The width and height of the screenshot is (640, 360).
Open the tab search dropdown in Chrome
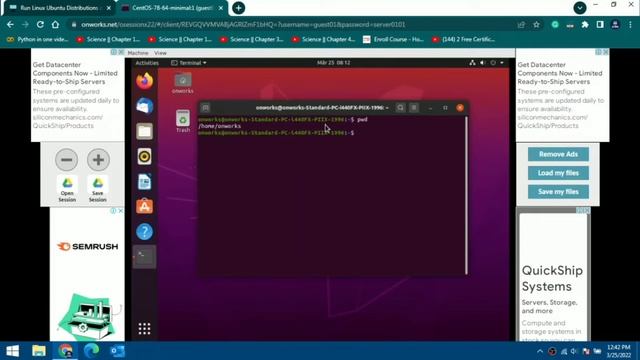tap(580, 7)
